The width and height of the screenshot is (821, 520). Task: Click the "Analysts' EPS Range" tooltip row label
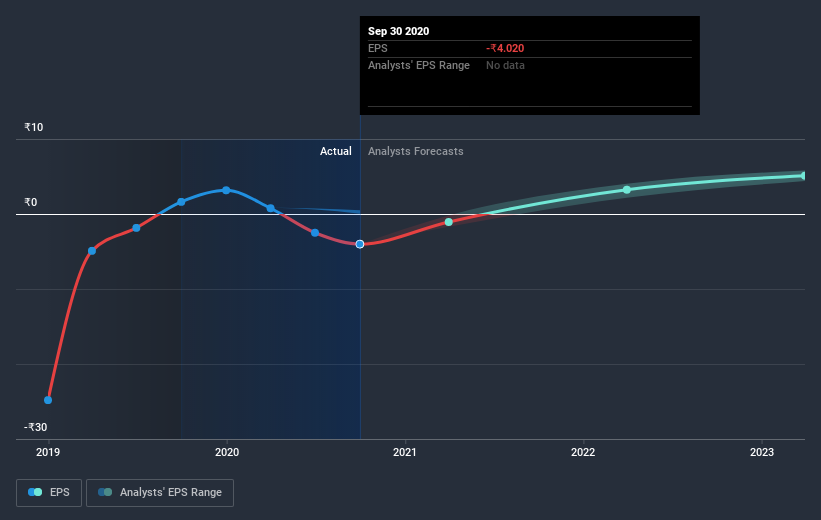click(419, 65)
